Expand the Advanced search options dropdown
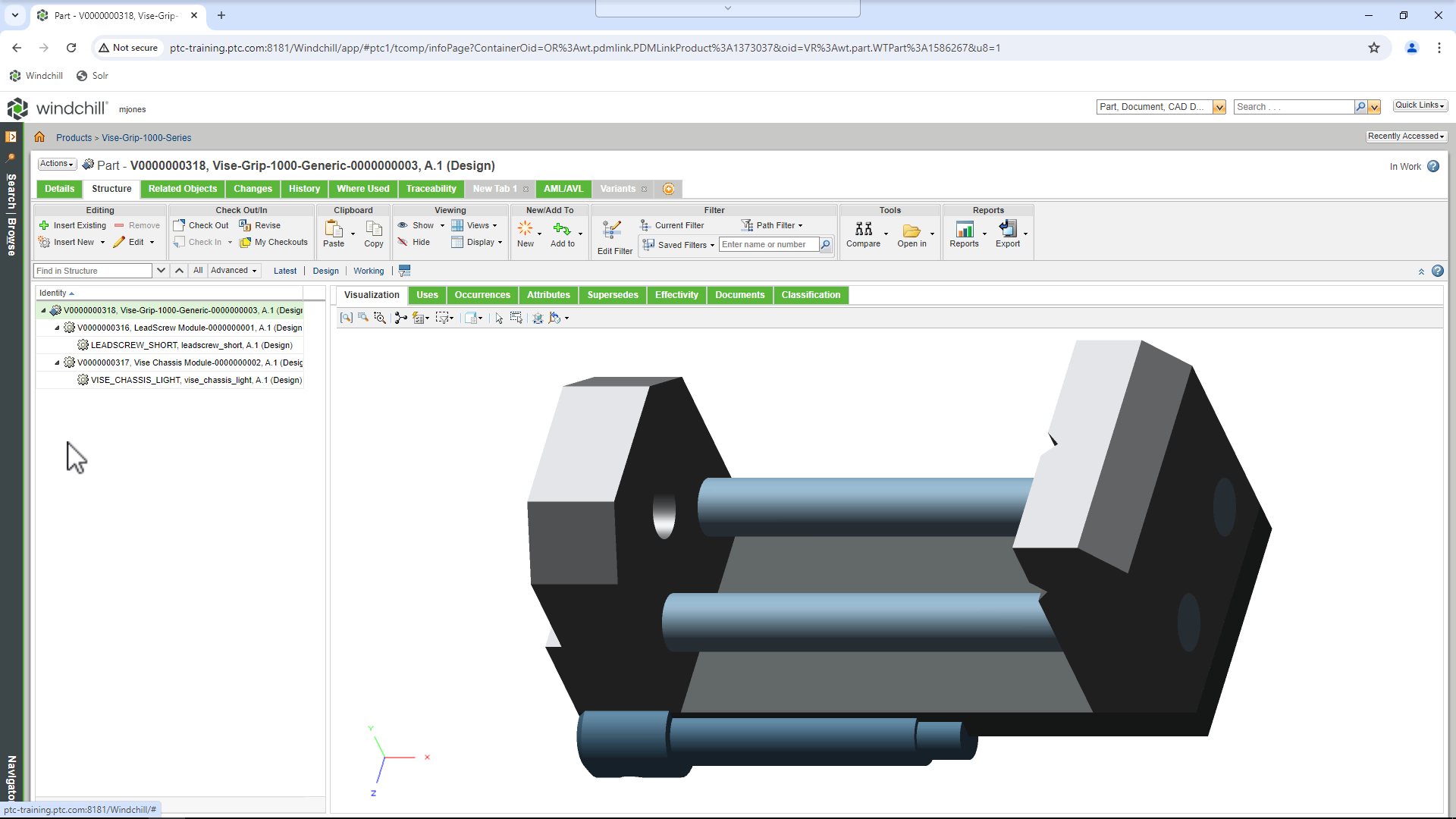Viewport: 1456px width, 819px height. [x=234, y=271]
